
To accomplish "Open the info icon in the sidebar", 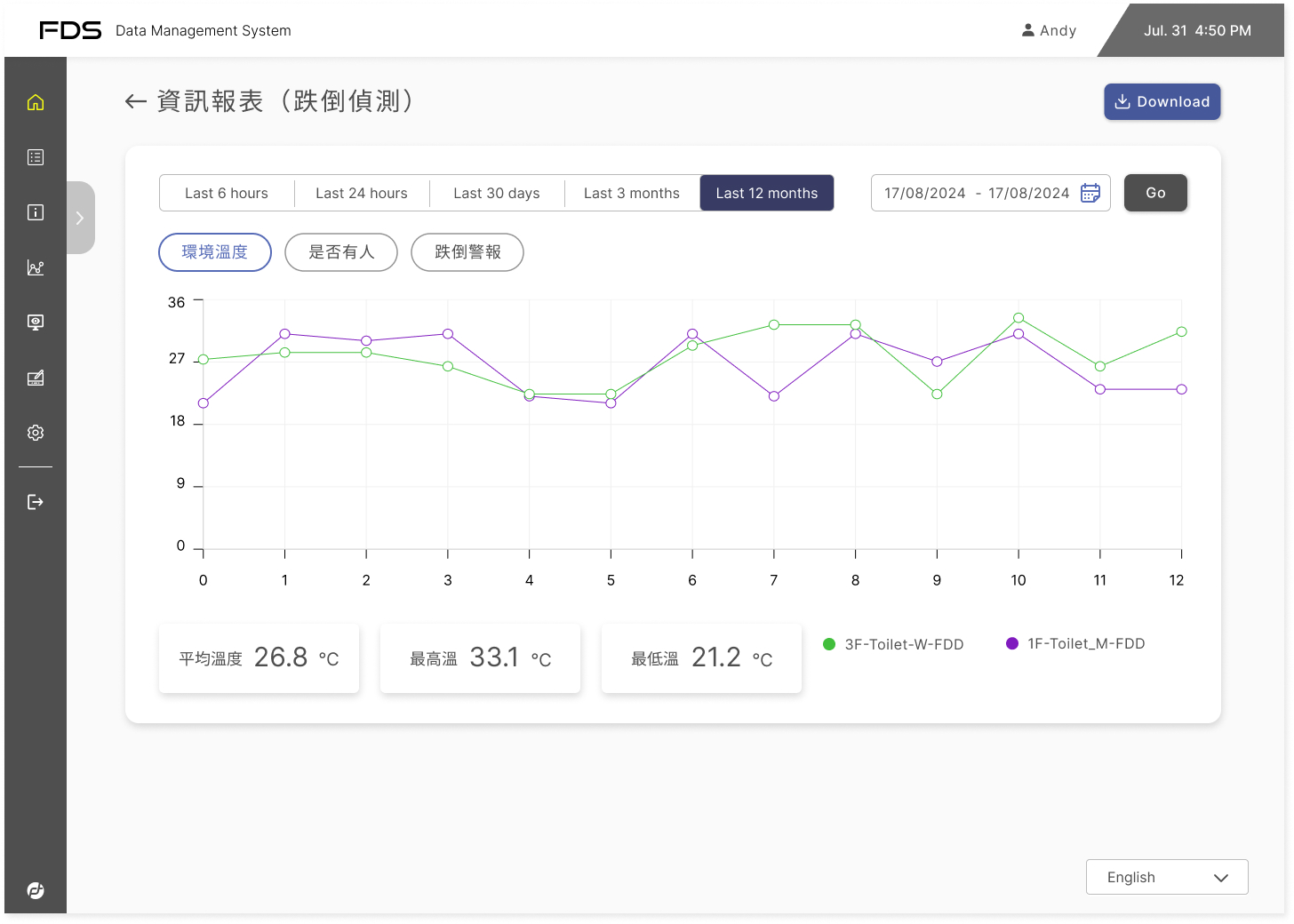I will pos(36,212).
